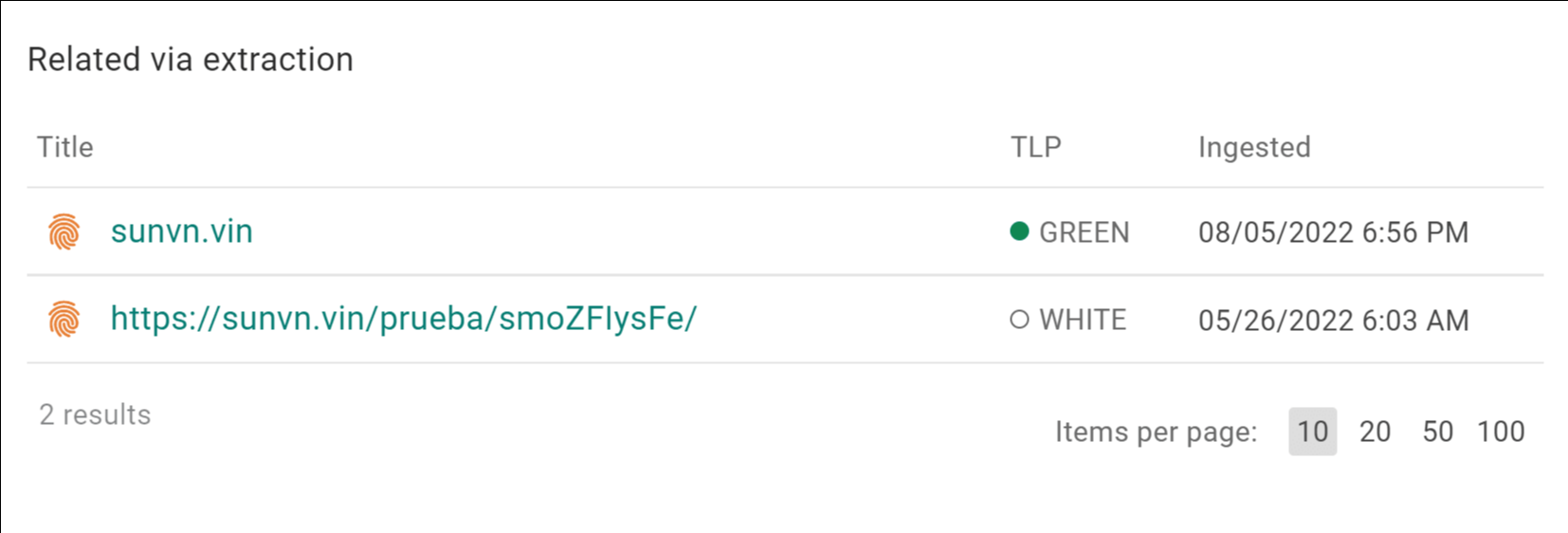Click the fingerprint icon beside the https URL
The width and height of the screenshot is (1568, 533).
tap(64, 320)
